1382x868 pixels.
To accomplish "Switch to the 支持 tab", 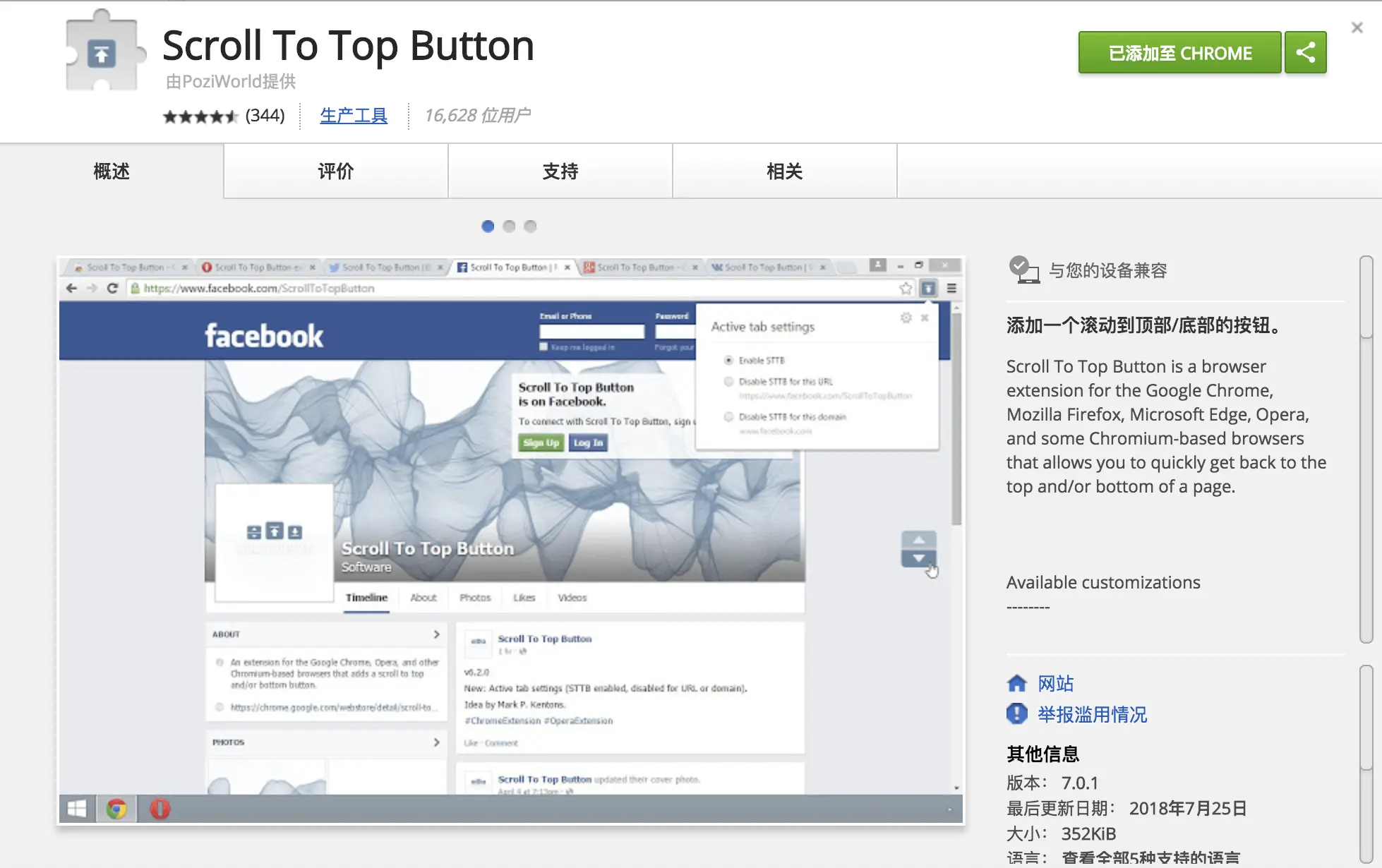I will [560, 171].
